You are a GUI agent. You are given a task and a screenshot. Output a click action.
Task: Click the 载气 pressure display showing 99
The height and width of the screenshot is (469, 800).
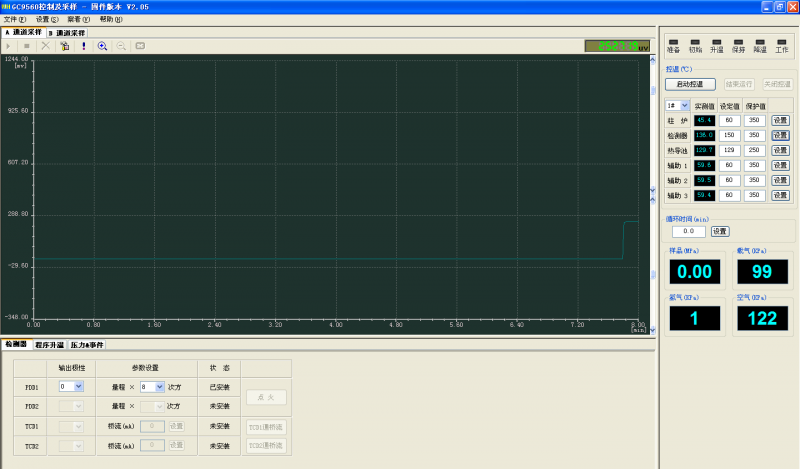coord(762,271)
